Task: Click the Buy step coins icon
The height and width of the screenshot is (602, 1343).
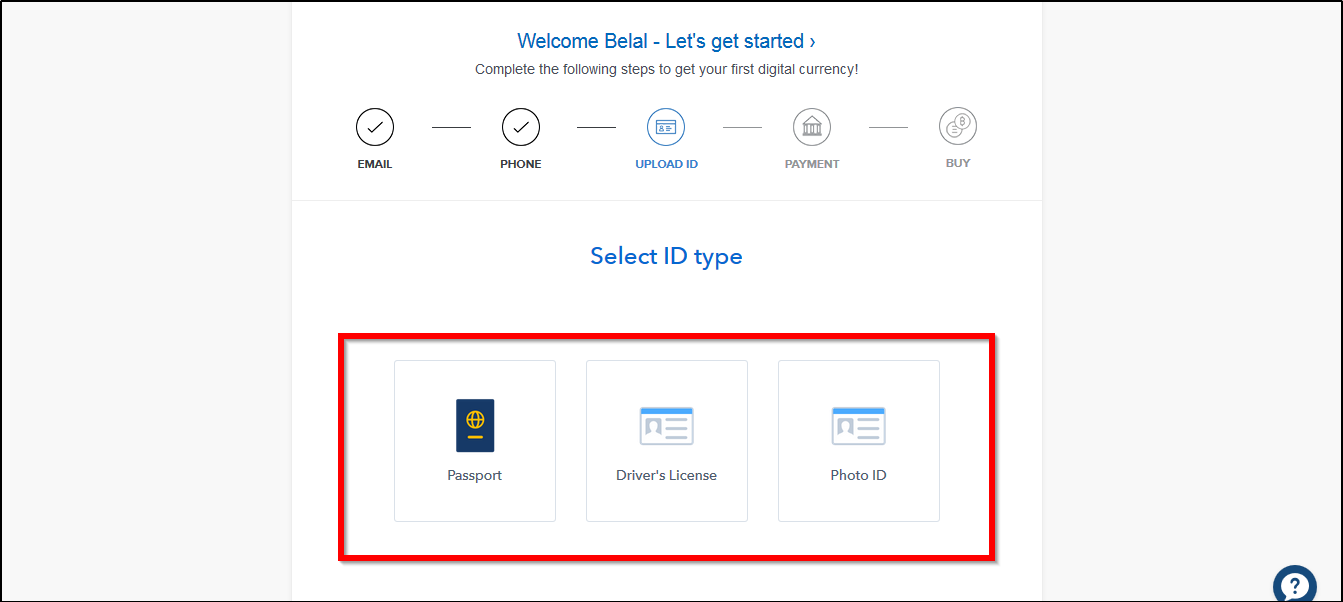Action: tap(958, 127)
